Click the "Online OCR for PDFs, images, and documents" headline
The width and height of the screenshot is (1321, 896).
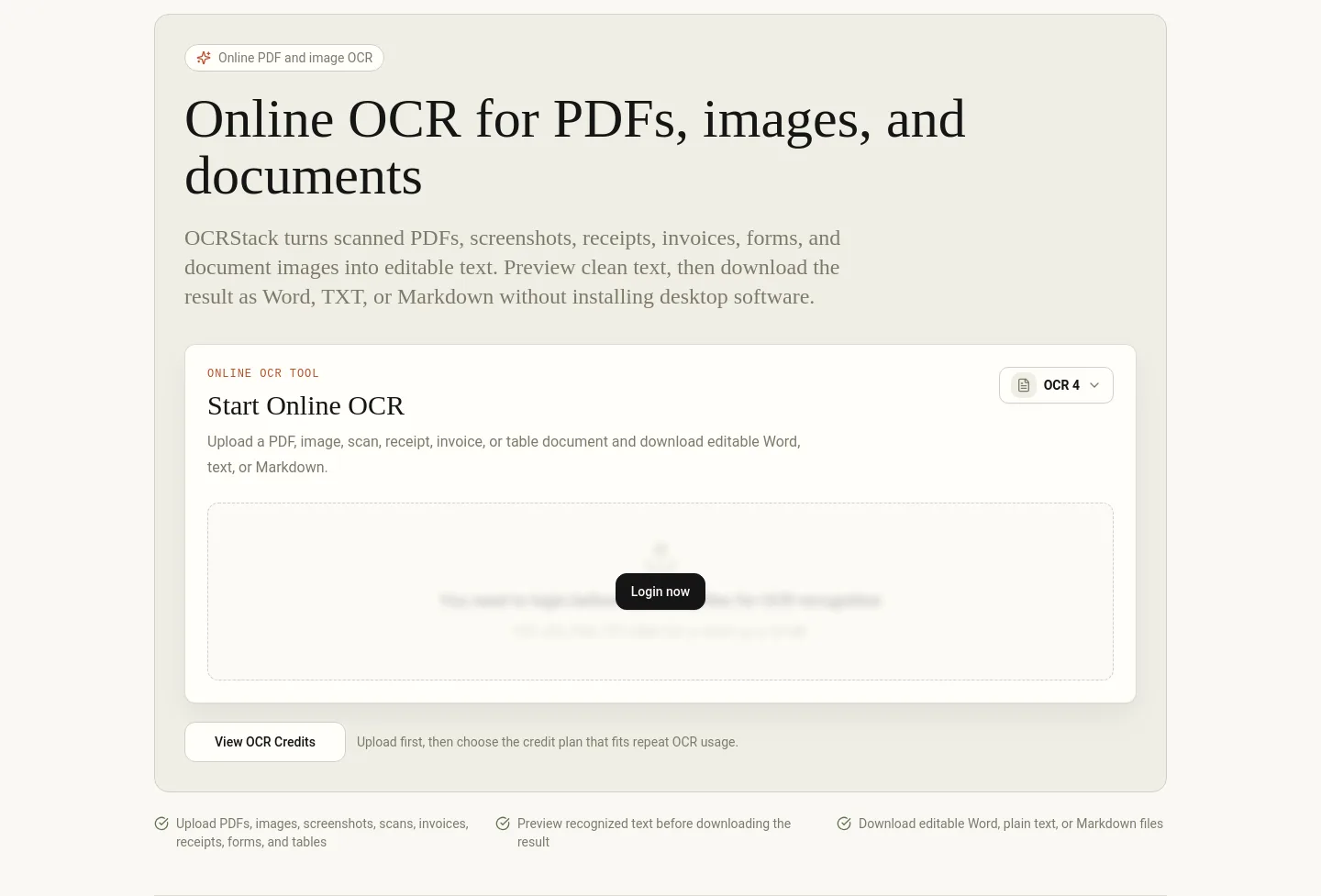(575, 147)
